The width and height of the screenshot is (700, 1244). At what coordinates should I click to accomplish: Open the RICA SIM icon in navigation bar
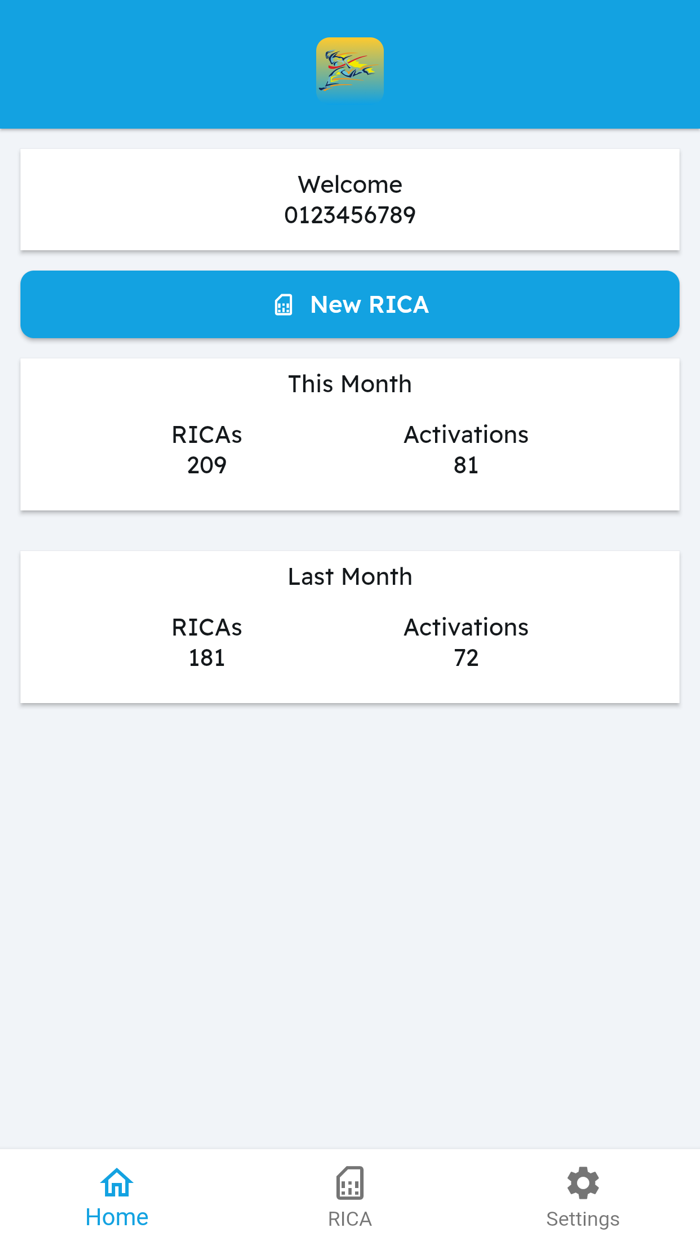pyautogui.click(x=349, y=1181)
